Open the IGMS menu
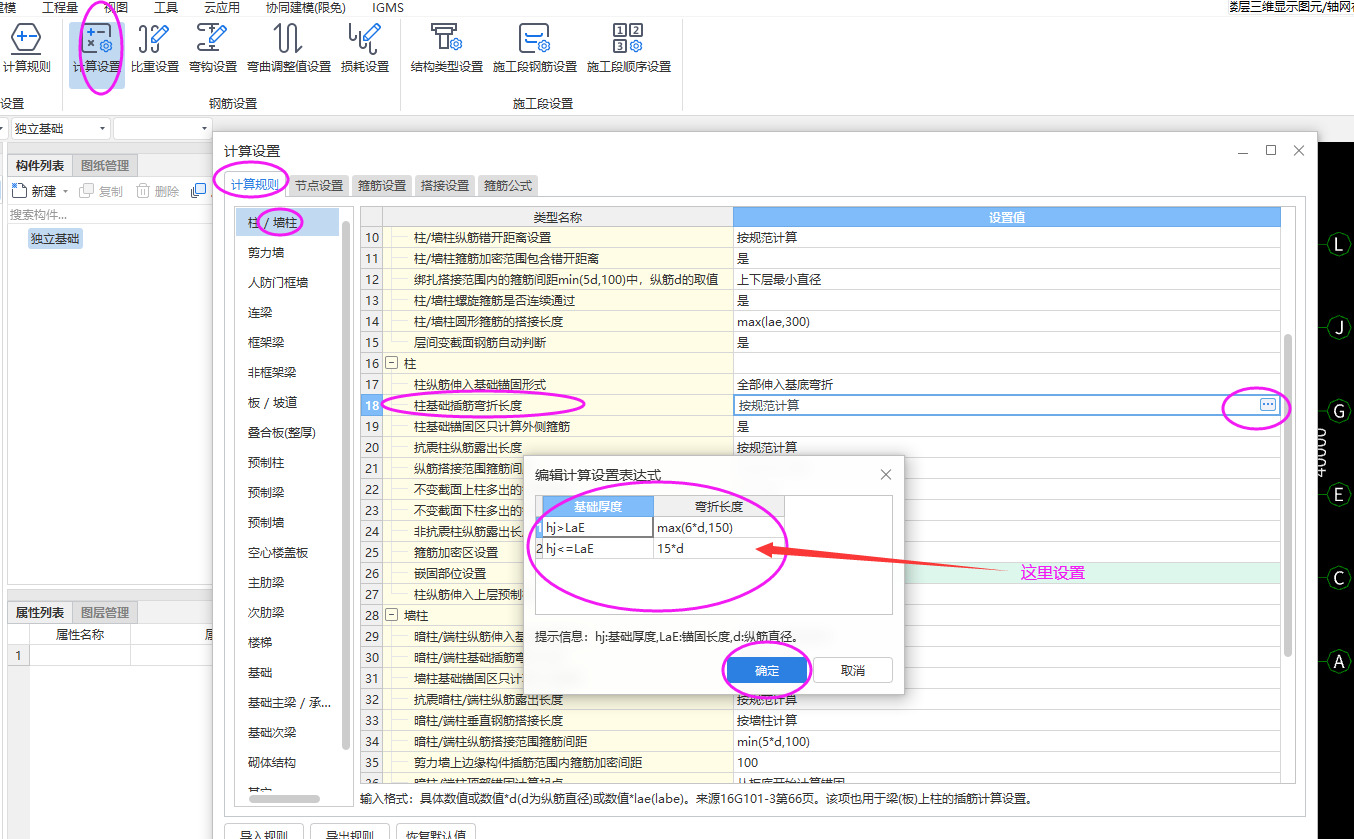Viewport: 1354px width, 839px height. pos(388,7)
